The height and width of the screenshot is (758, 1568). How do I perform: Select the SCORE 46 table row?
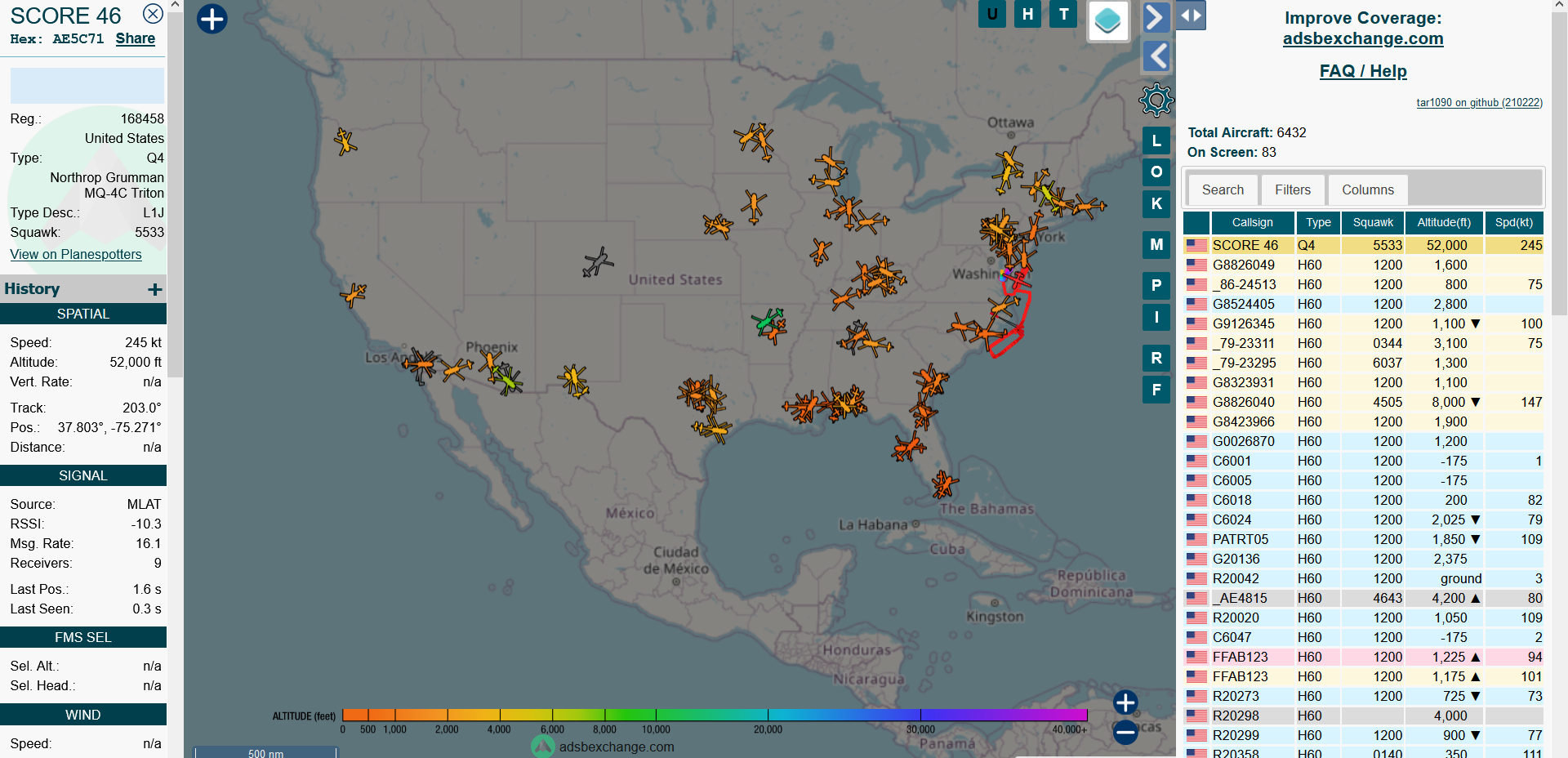[1363, 245]
